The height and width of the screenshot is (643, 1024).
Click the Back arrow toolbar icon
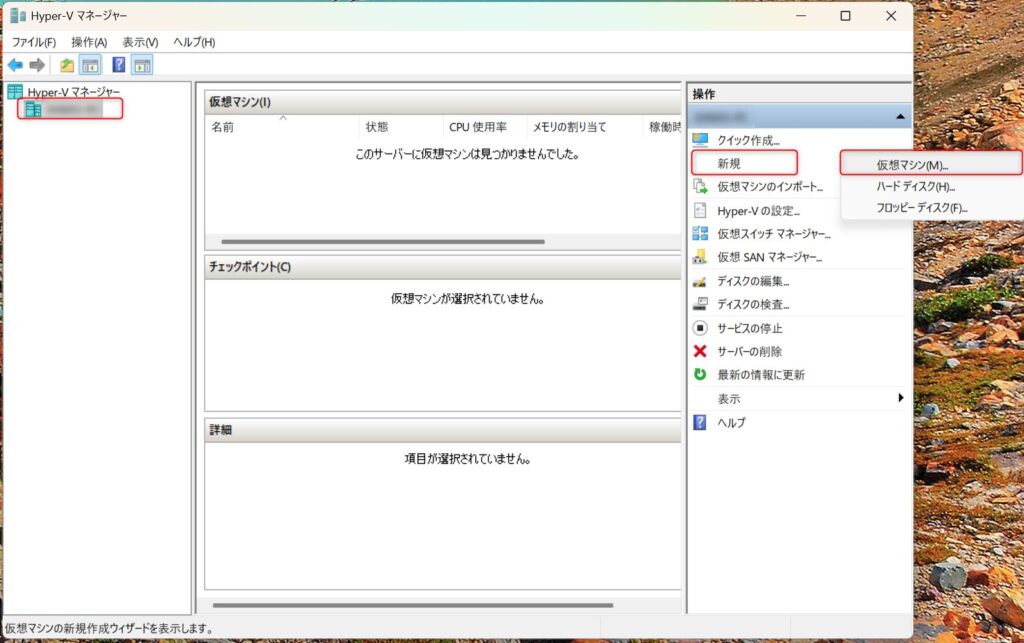coord(15,65)
